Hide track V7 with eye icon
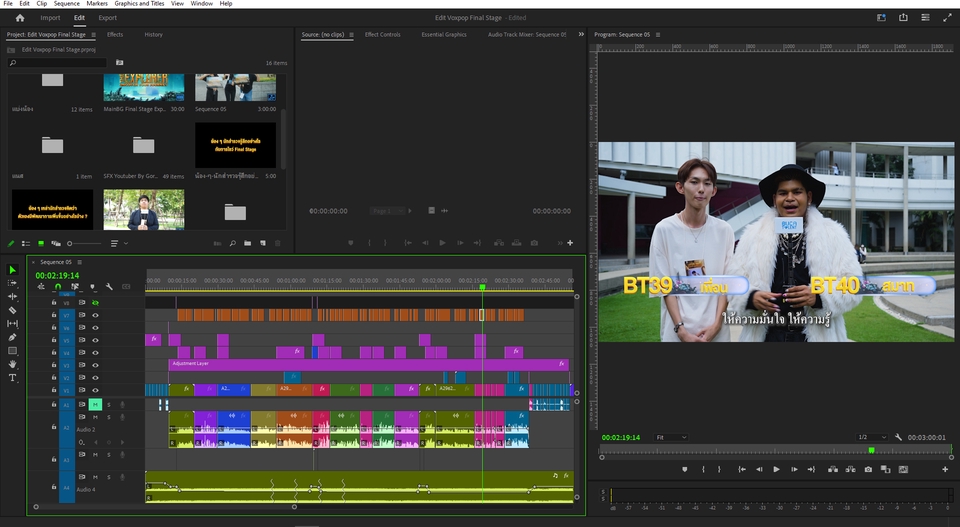The height and width of the screenshot is (527, 960). (96, 315)
